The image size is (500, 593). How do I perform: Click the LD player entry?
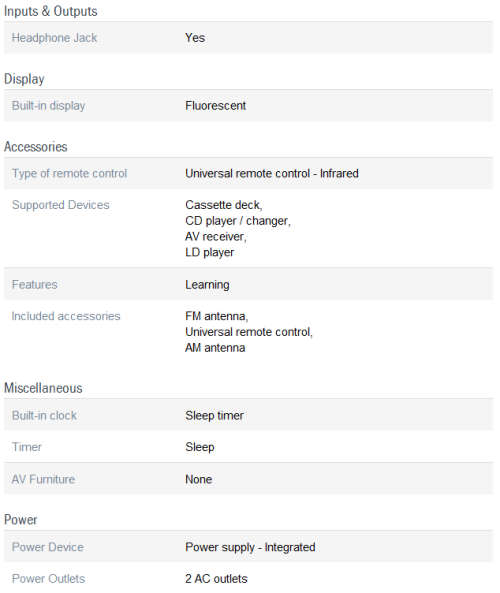(210, 252)
